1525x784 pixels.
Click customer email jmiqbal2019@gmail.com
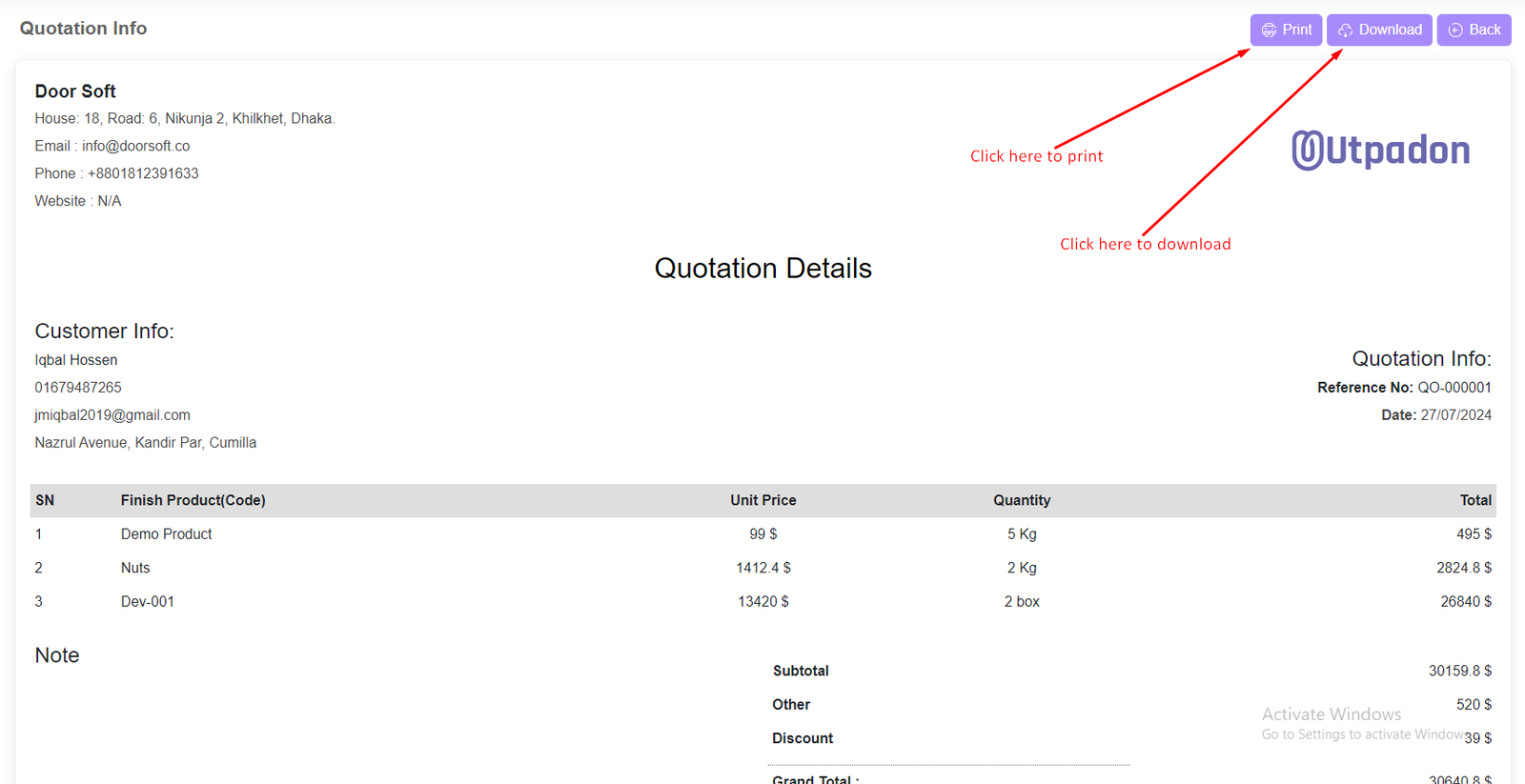click(112, 415)
